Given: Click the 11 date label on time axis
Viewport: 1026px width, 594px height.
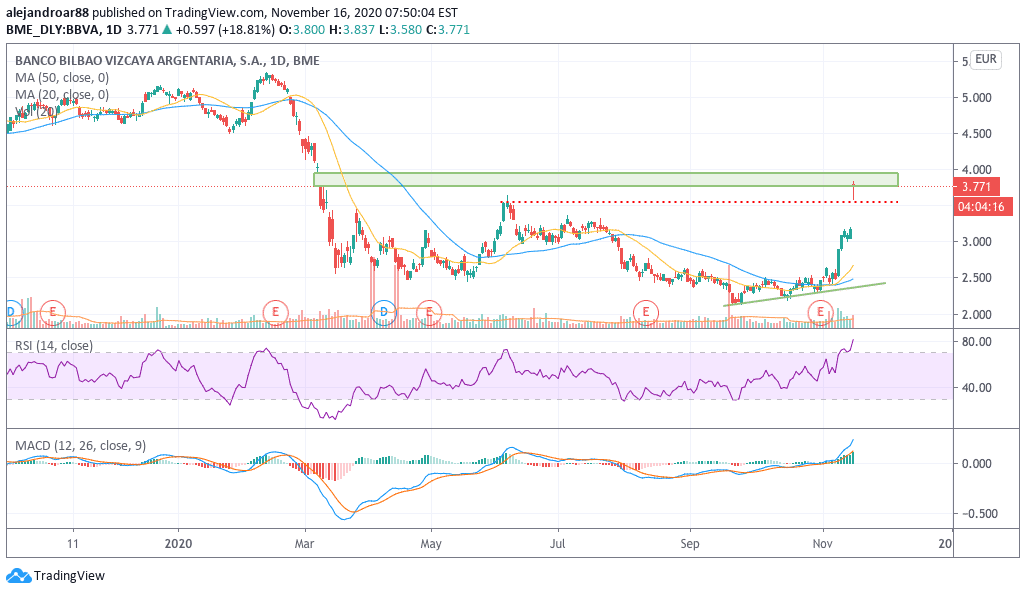Looking at the screenshot, I should 73,544.
